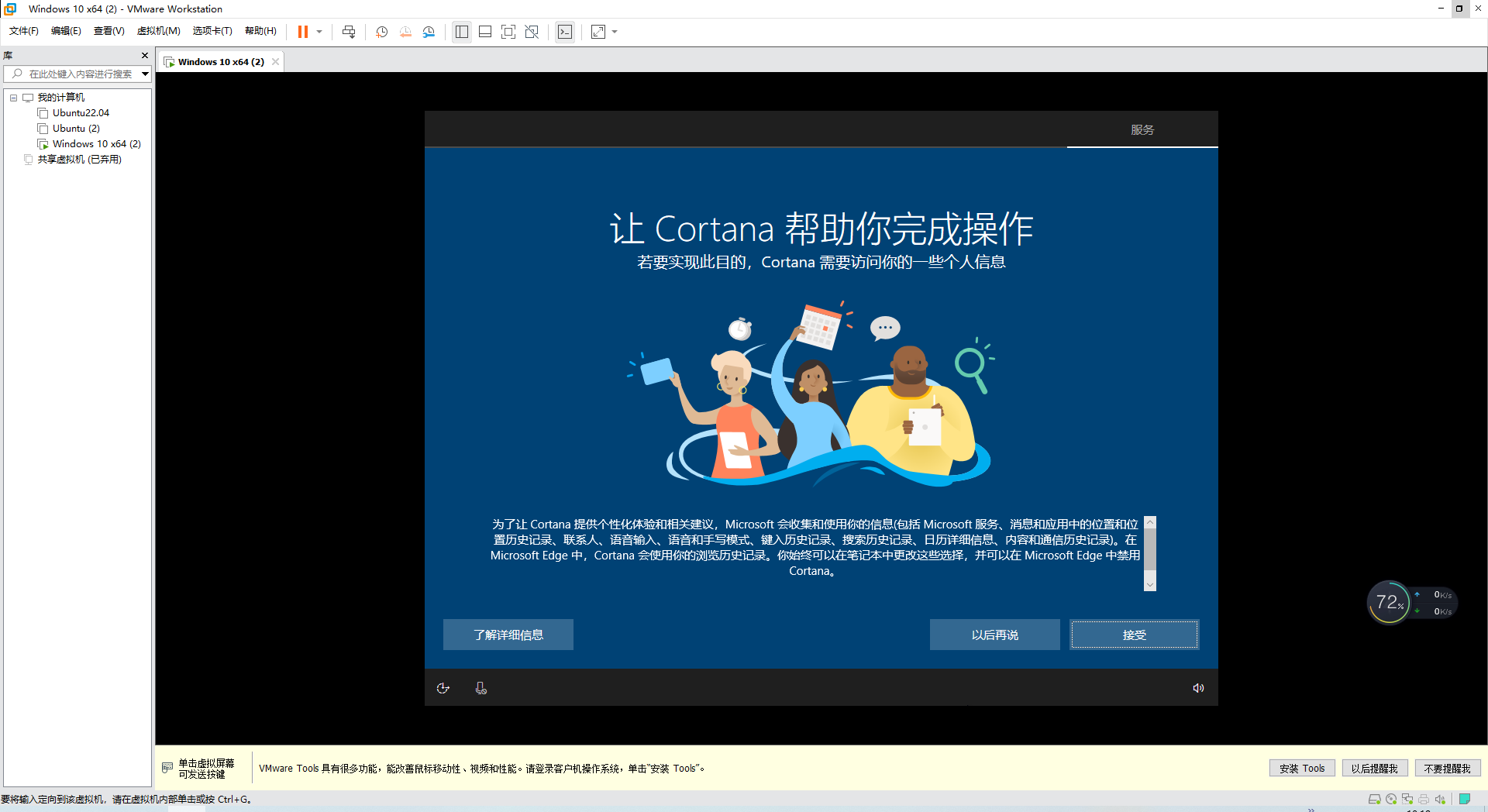The height and width of the screenshot is (812, 1488).
Task: Click the microphone input icon in setup
Action: (x=481, y=688)
